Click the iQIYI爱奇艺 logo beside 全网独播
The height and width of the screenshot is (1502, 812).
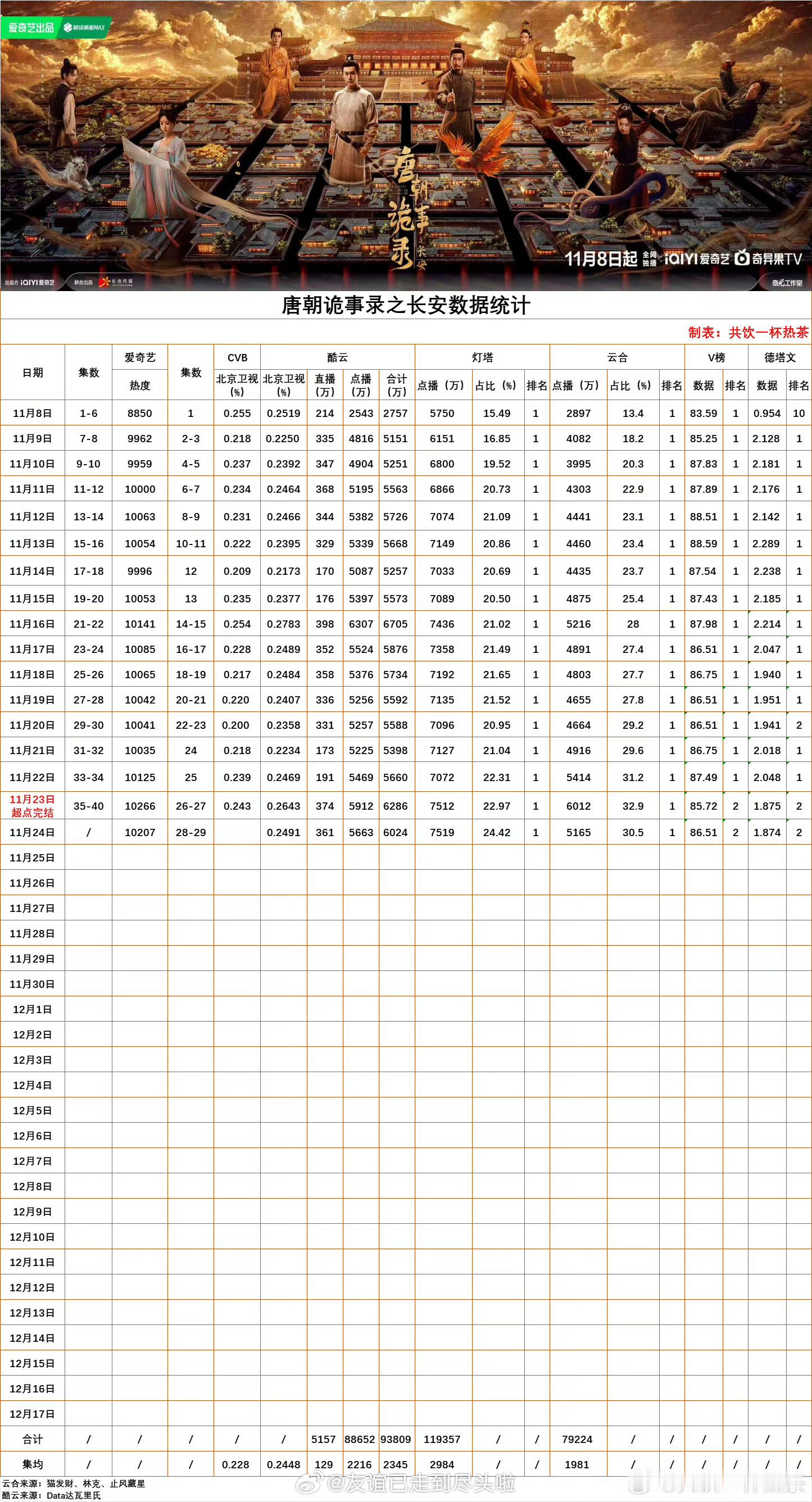[x=697, y=258]
